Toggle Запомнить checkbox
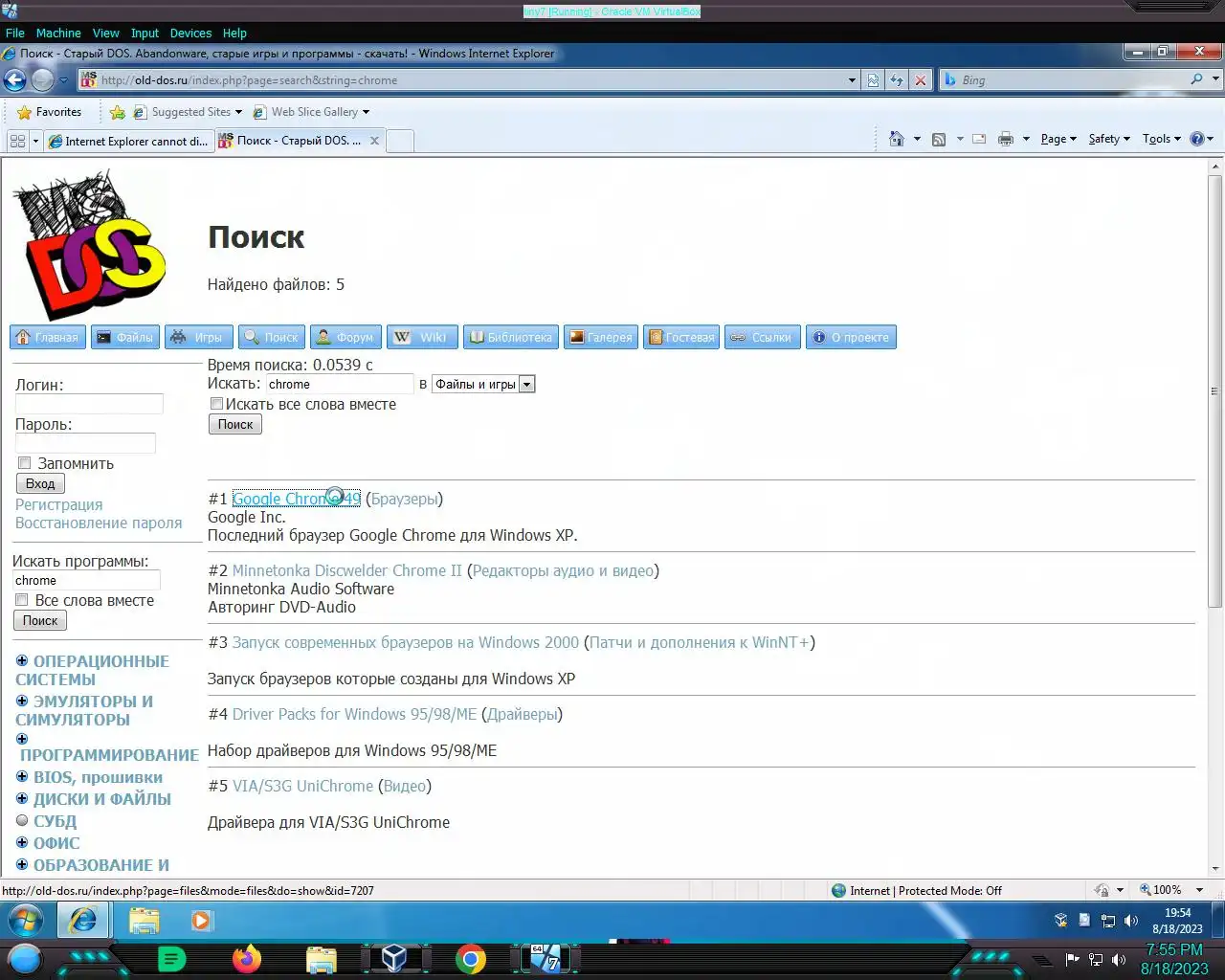The width and height of the screenshot is (1225, 980). pos(25,463)
